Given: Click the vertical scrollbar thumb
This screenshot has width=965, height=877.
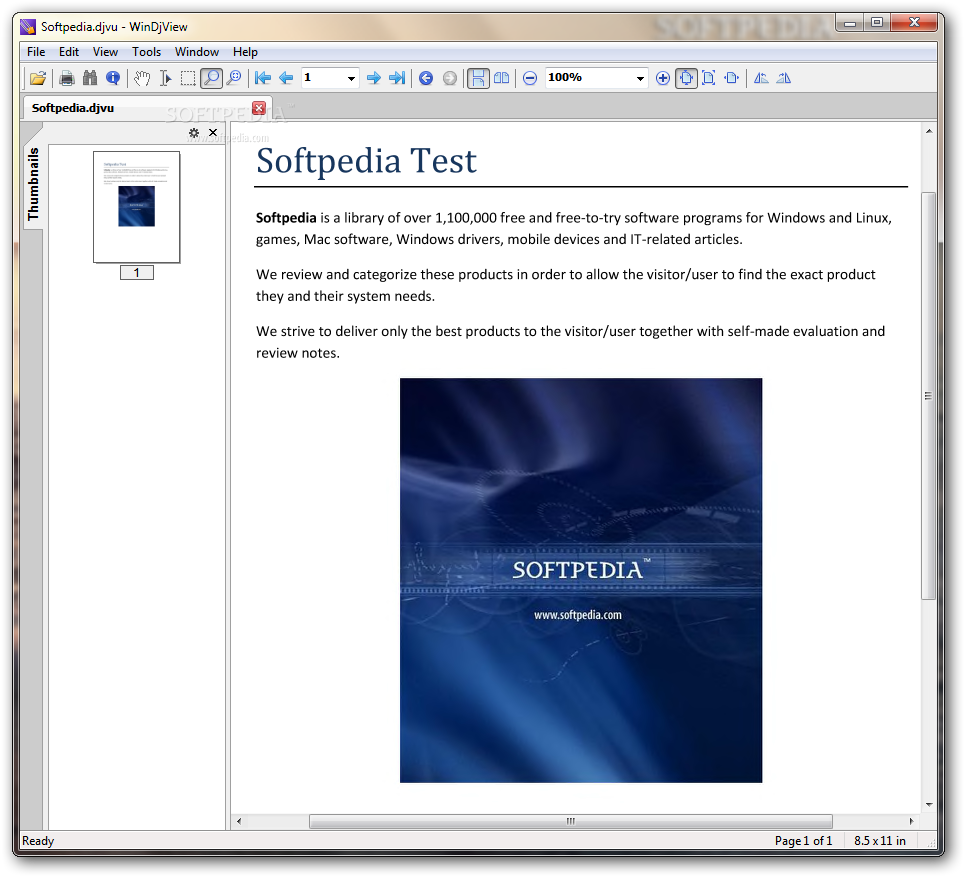Looking at the screenshot, I should [x=929, y=396].
